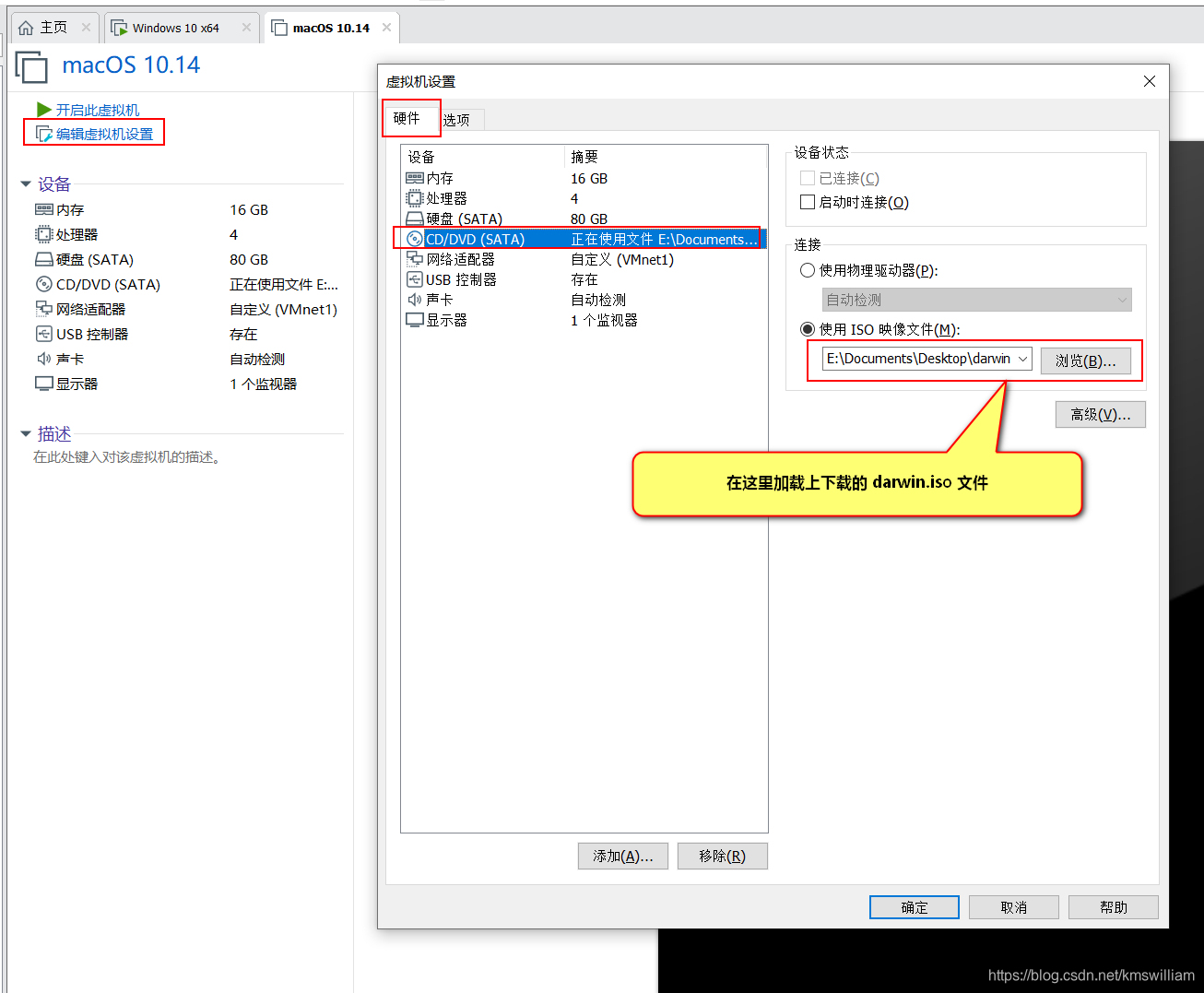Click the 取消 button
Screen dimensions: 1204x993
pos(1014,907)
